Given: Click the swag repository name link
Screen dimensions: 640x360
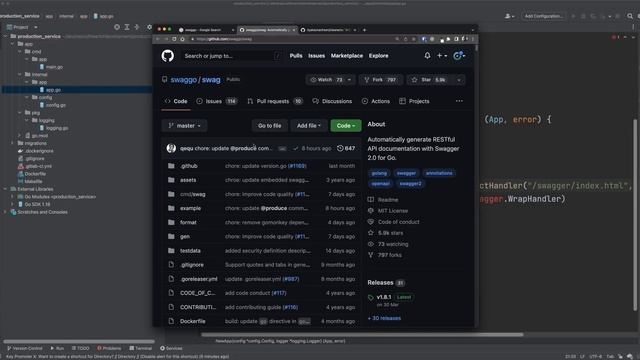Looking at the screenshot, I should (x=211, y=80).
